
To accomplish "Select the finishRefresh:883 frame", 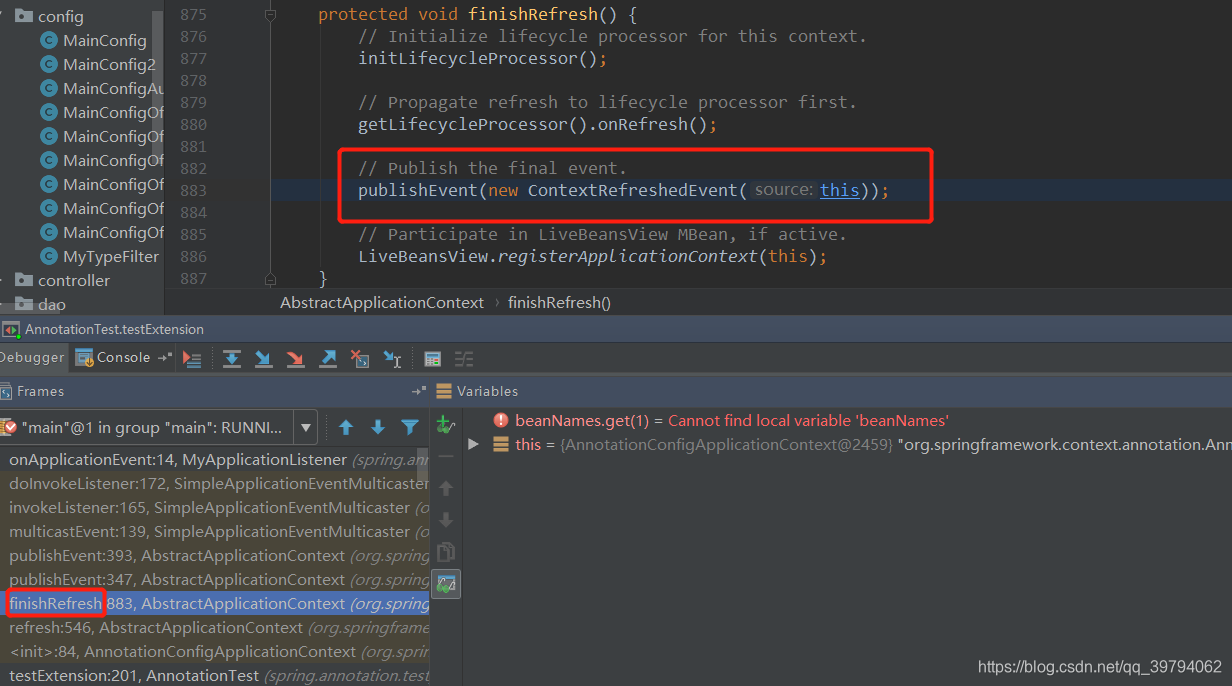I will click(214, 604).
